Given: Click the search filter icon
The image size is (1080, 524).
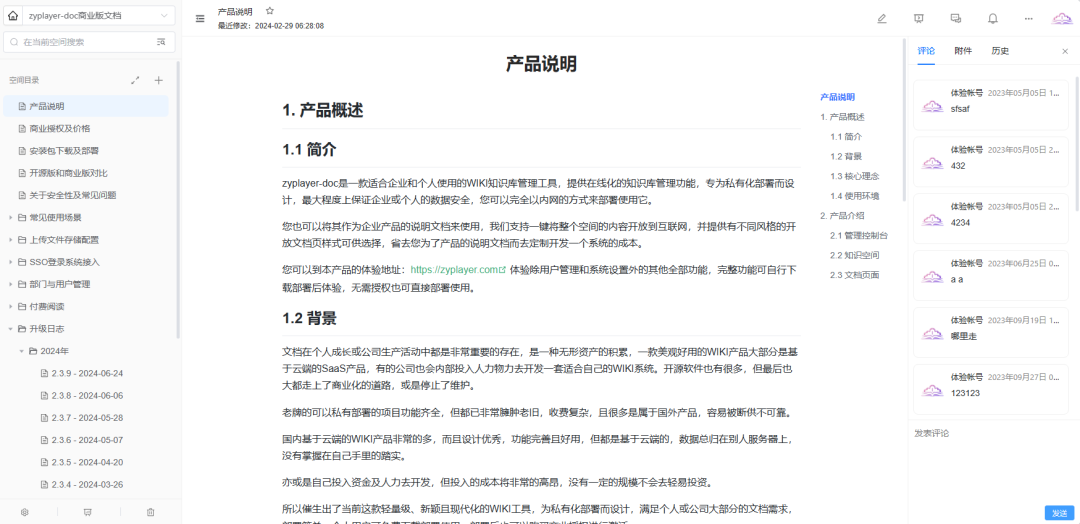Looking at the screenshot, I should tap(161, 42).
